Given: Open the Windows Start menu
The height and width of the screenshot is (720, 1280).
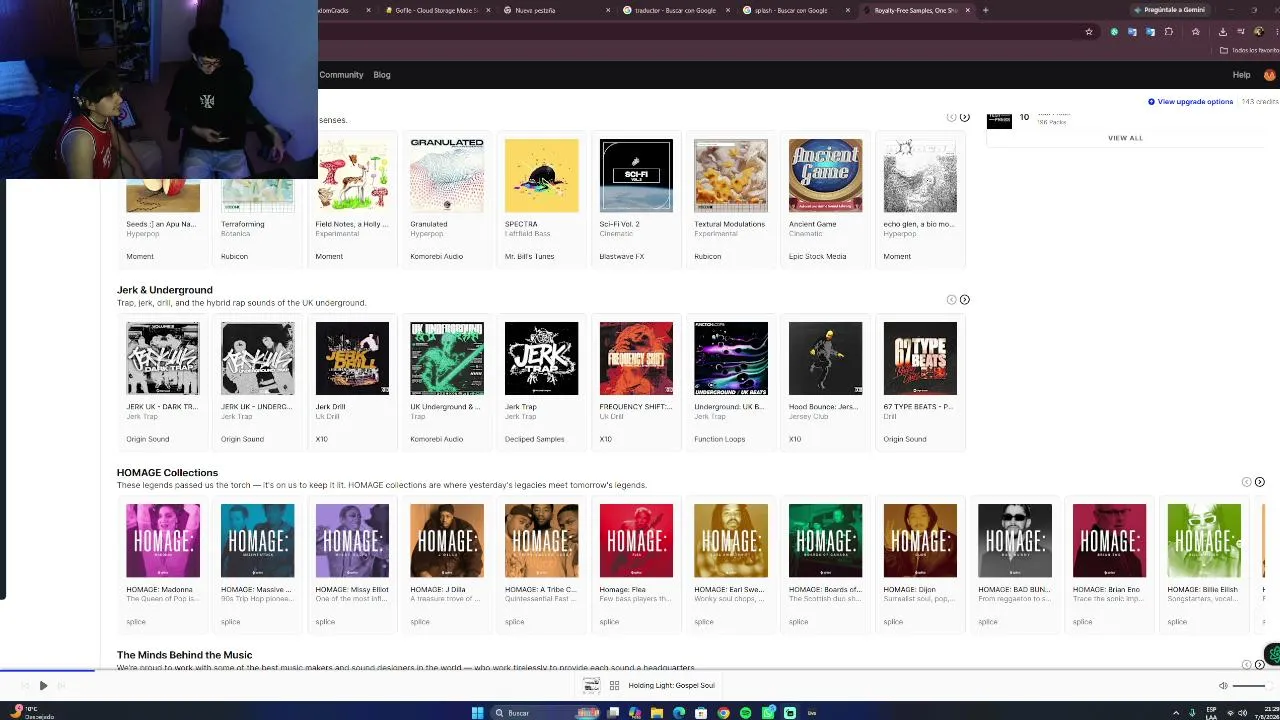Looking at the screenshot, I should [478, 713].
